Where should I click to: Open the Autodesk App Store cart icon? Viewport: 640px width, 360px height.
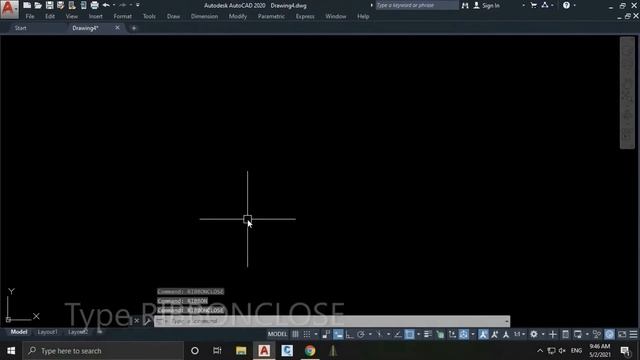coord(533,5)
